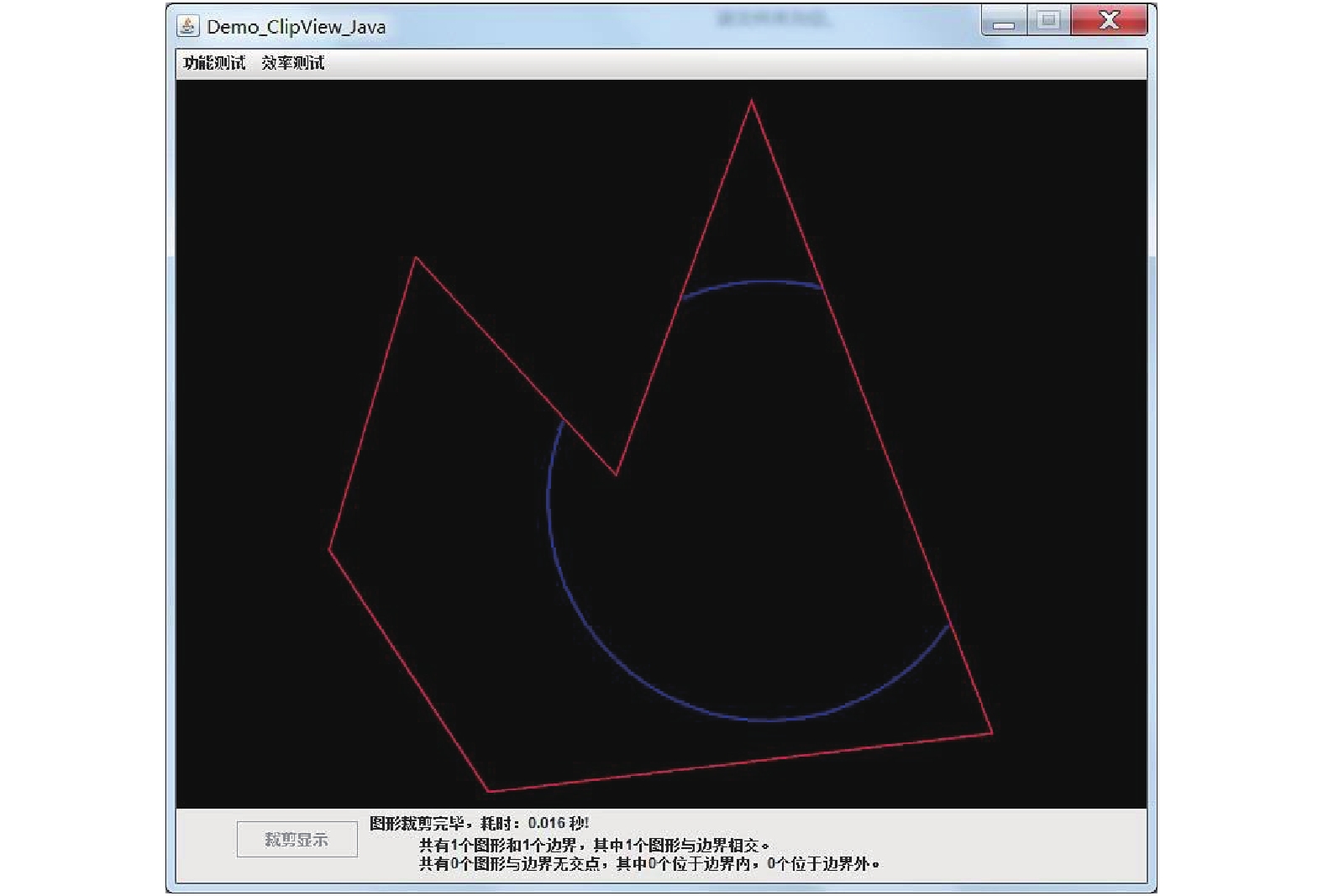Screen dimensions: 1323x896
Task: Click the status line 图形裁剪完毕，耗时: 0.016 秒!
Action: (480, 823)
